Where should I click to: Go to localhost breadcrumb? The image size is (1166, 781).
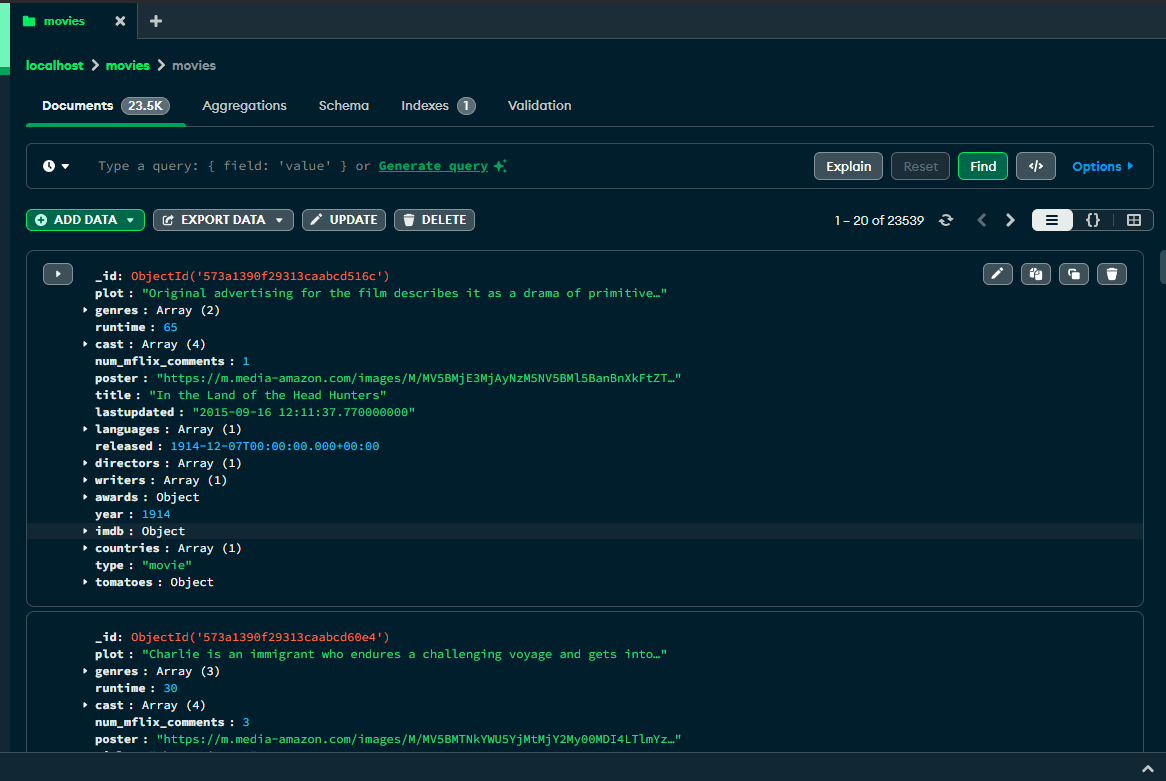tap(54, 65)
